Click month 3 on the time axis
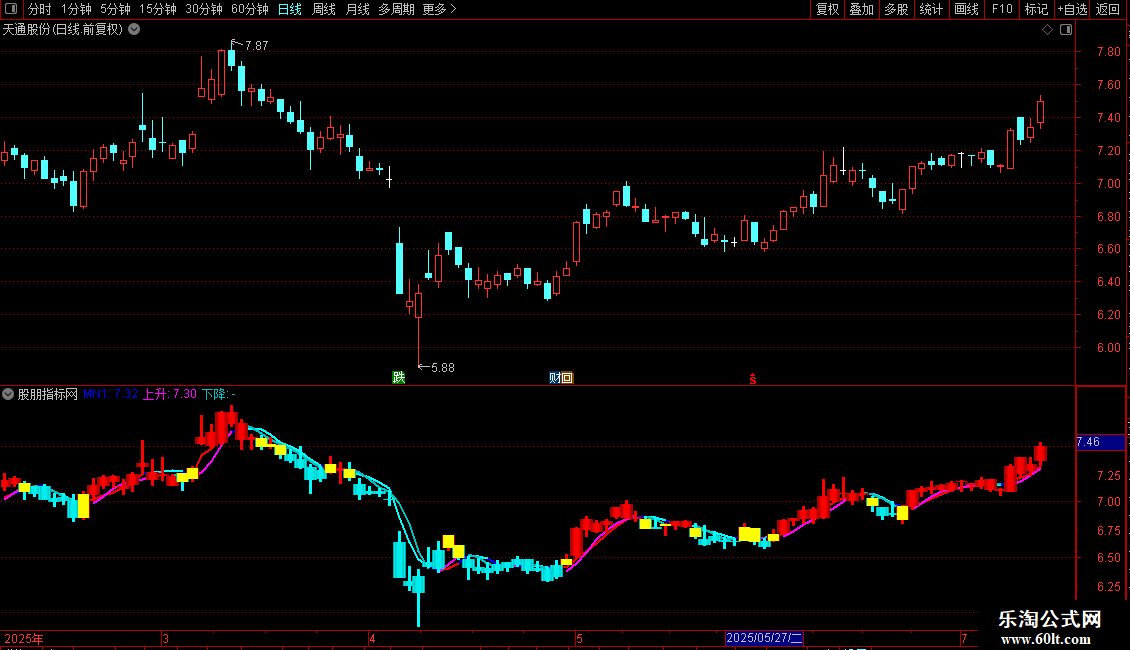The image size is (1130, 650). [x=166, y=638]
